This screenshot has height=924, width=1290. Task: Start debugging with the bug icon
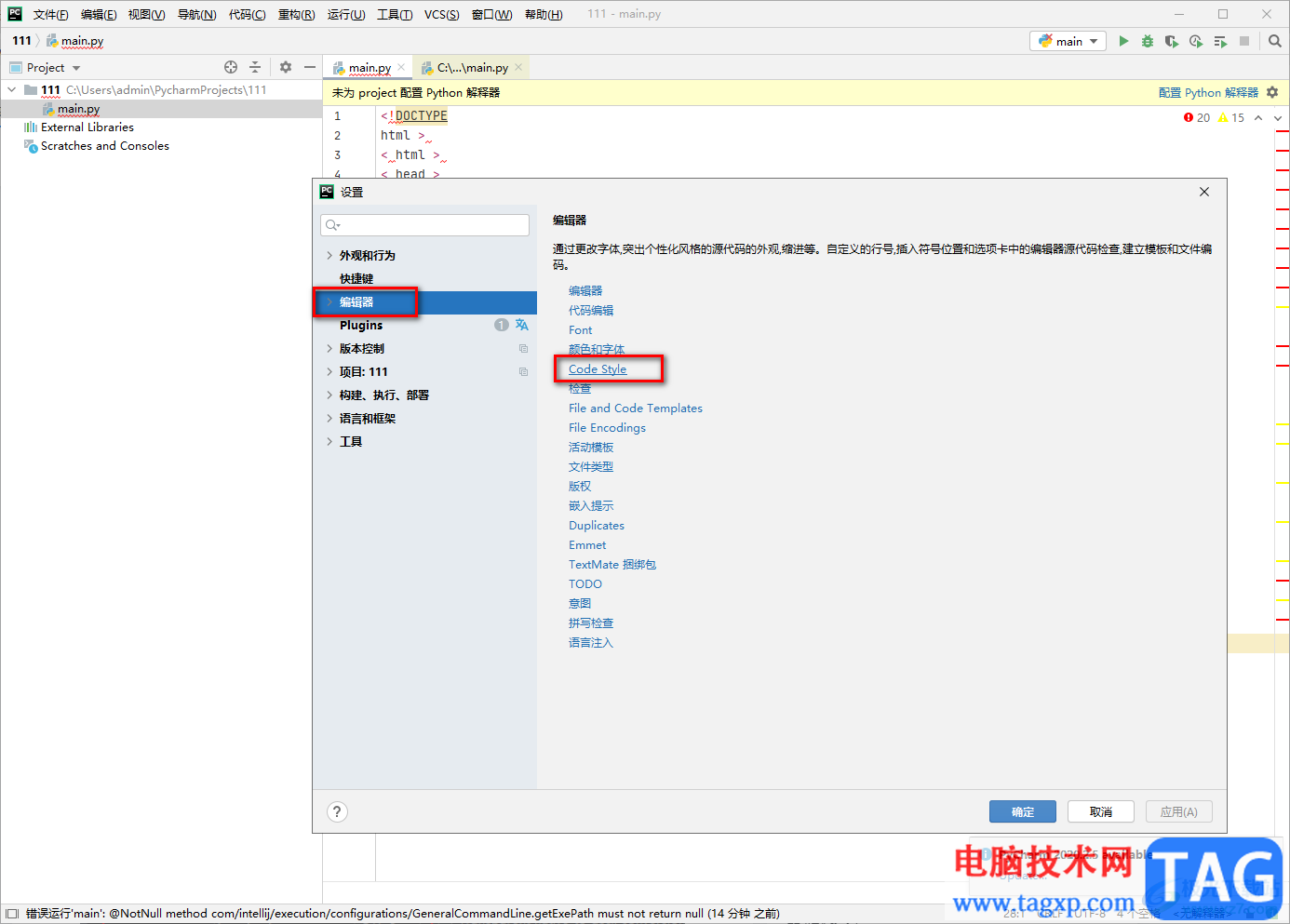pyautogui.click(x=1148, y=41)
